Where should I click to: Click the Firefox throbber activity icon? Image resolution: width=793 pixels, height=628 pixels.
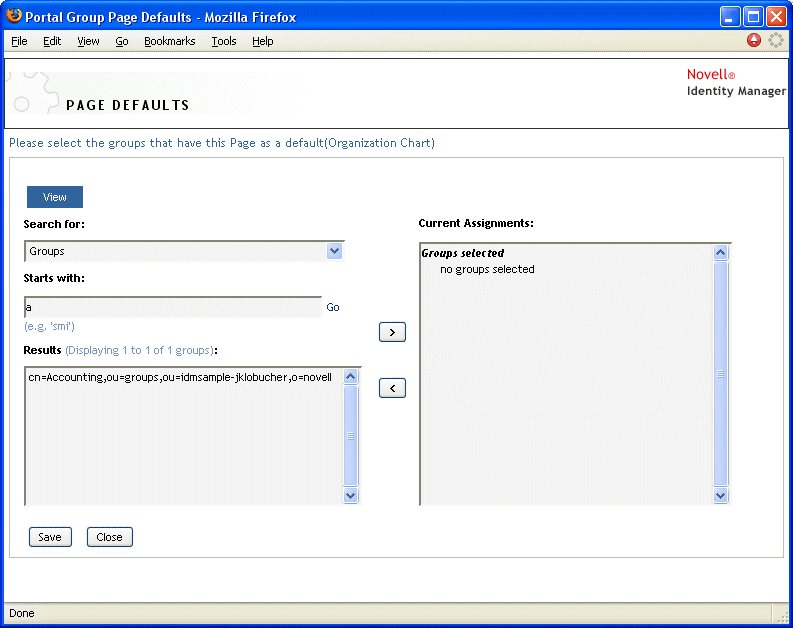tap(776, 40)
